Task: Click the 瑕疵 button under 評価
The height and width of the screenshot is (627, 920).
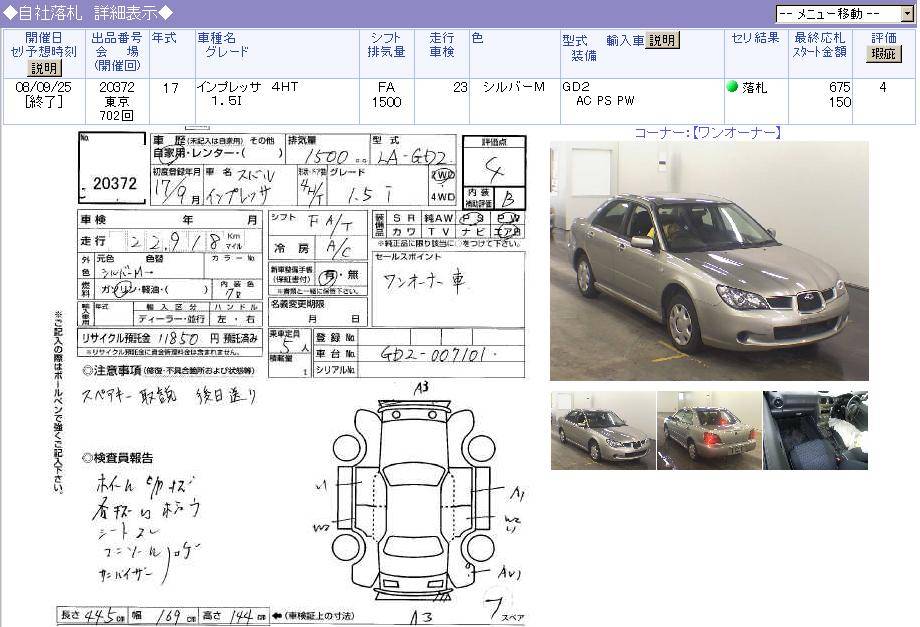Action: [883, 54]
